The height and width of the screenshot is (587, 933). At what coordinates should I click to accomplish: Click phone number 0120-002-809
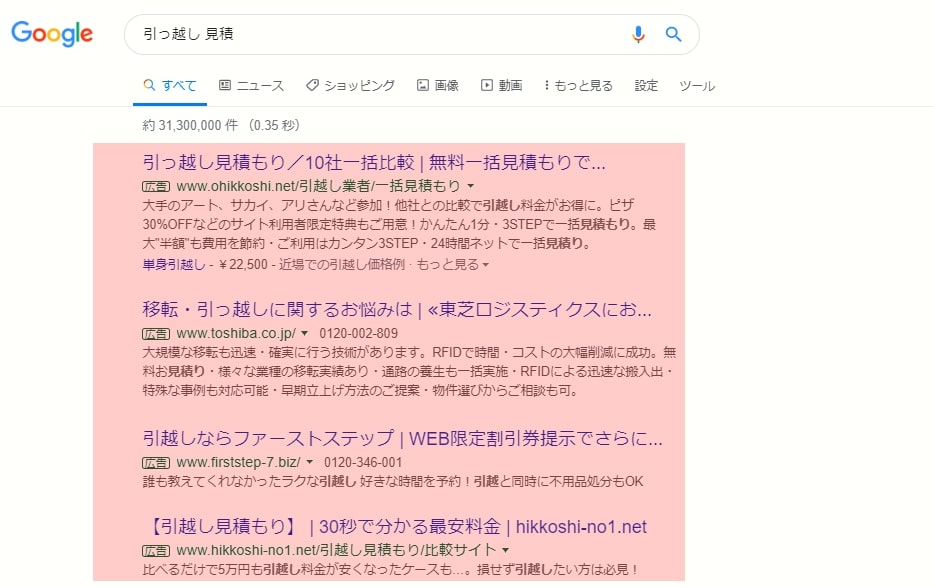(358, 334)
